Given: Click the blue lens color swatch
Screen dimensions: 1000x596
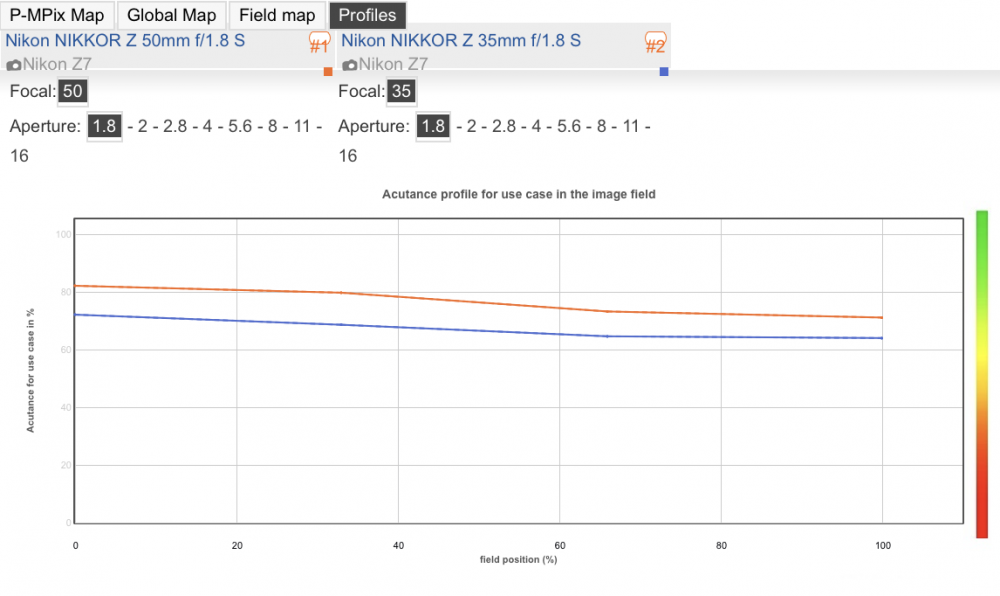Looking at the screenshot, I should pos(663,71).
